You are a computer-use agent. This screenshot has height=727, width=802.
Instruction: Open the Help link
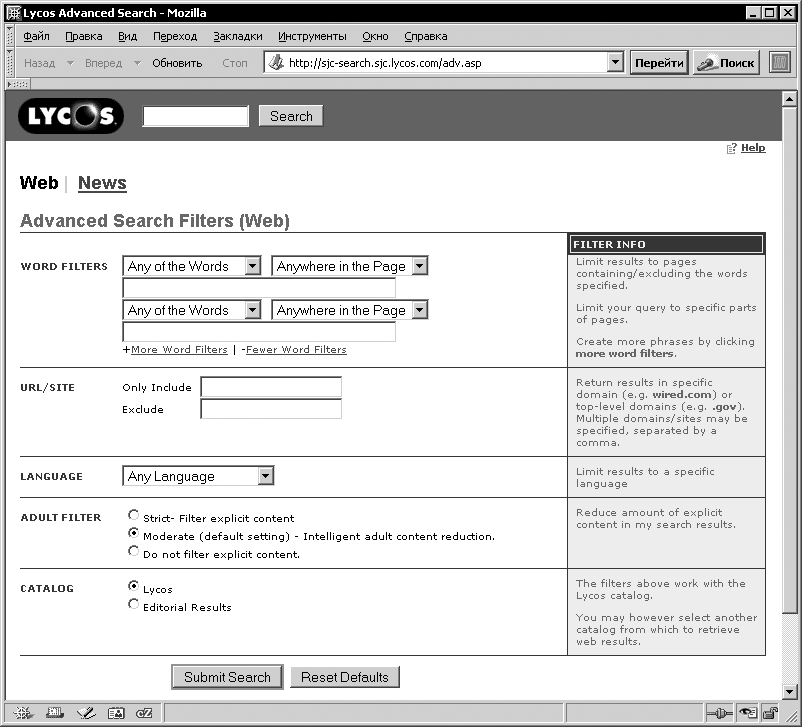pyautogui.click(x=753, y=148)
